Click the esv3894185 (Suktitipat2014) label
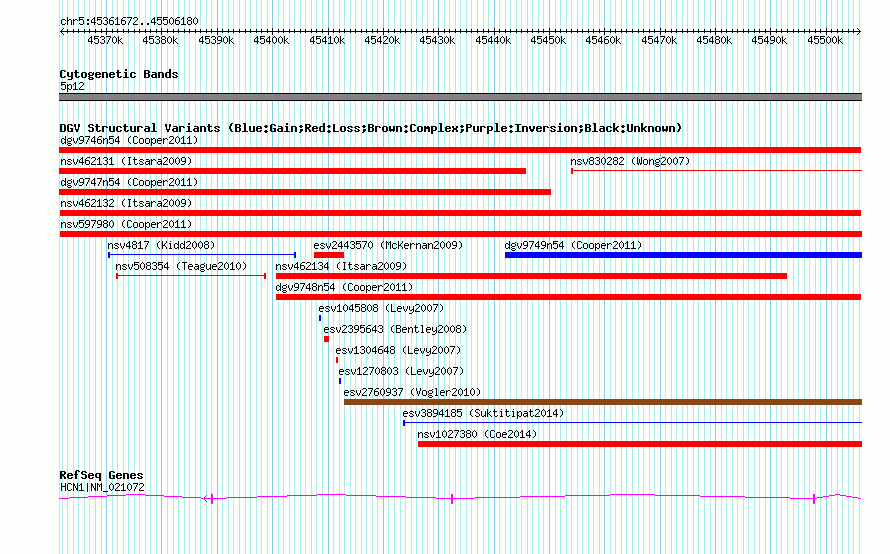Screen dimensions: 890x554 [x=483, y=413]
